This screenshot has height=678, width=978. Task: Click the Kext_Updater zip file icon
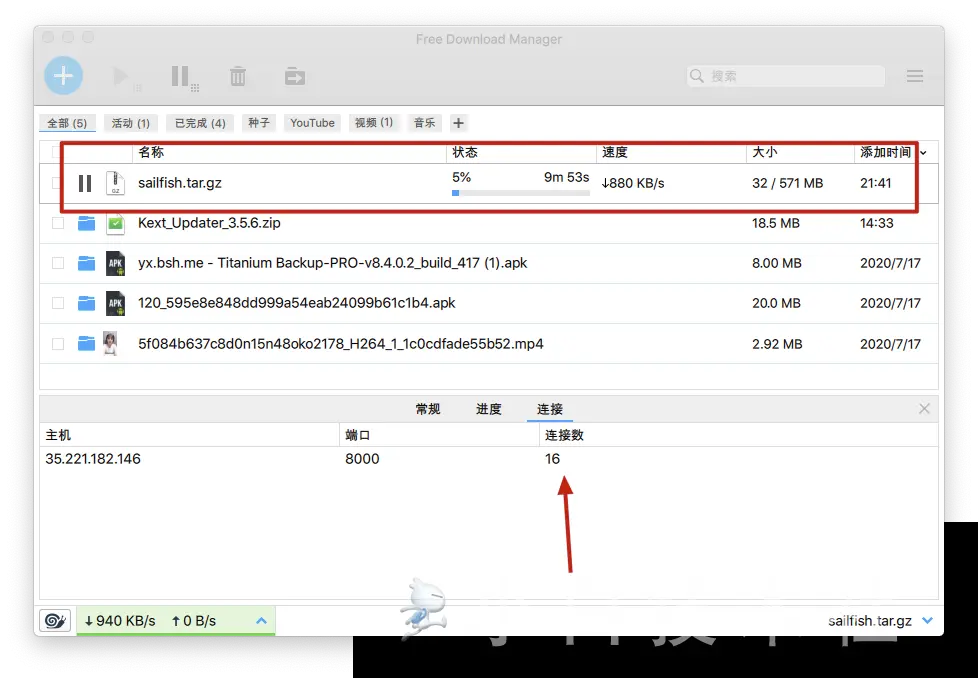pos(115,223)
